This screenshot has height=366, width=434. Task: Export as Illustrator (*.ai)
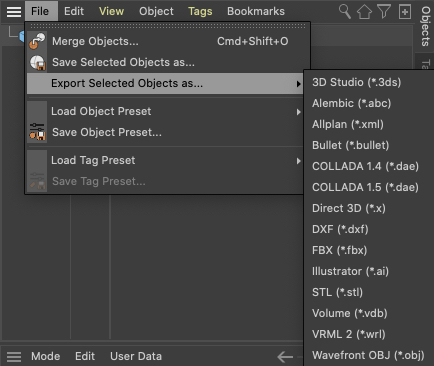(x=369, y=271)
